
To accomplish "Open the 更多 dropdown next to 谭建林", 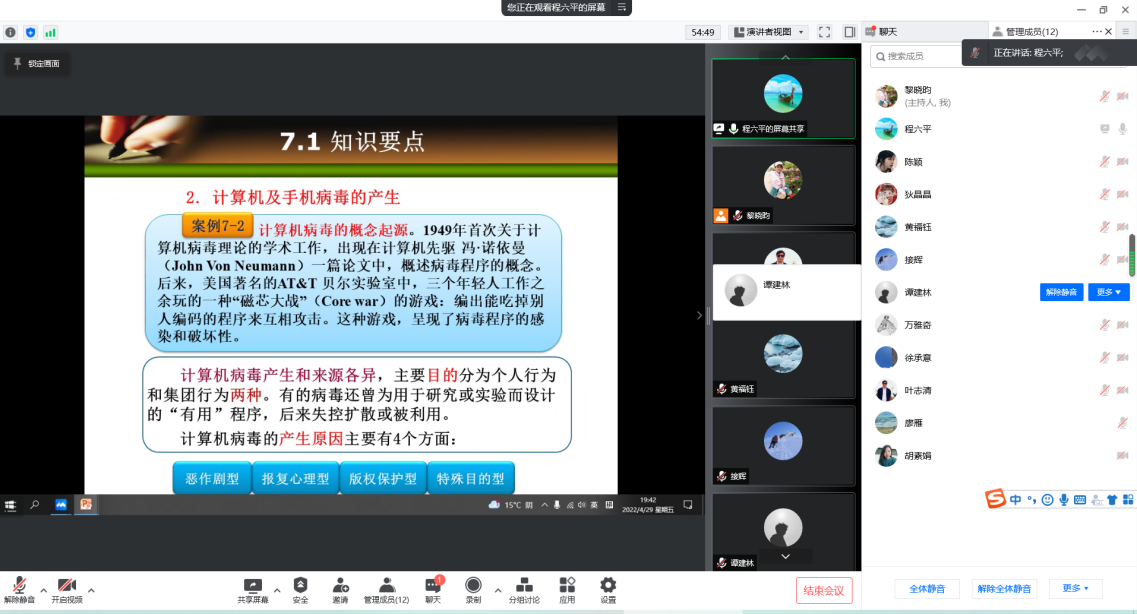I will click(x=1109, y=292).
